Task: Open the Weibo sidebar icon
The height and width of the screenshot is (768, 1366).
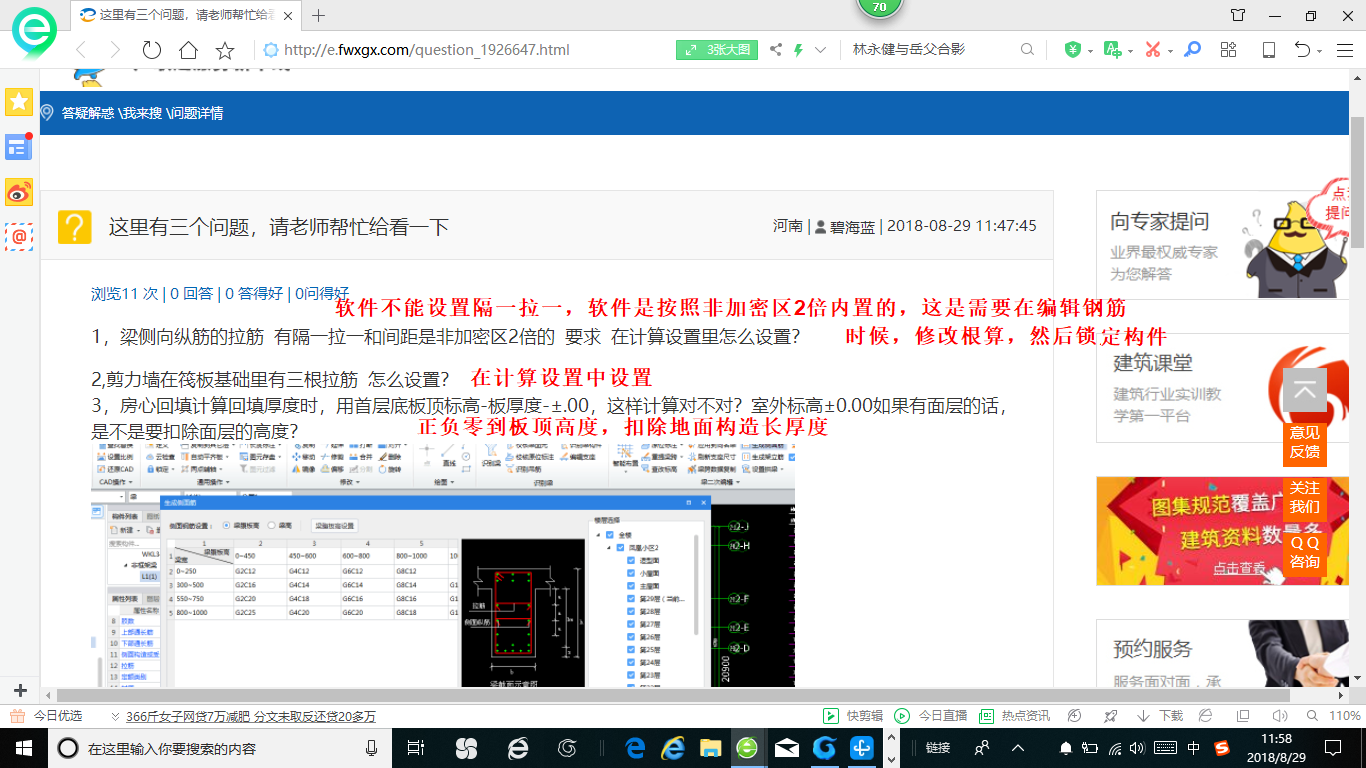Action: [x=19, y=192]
